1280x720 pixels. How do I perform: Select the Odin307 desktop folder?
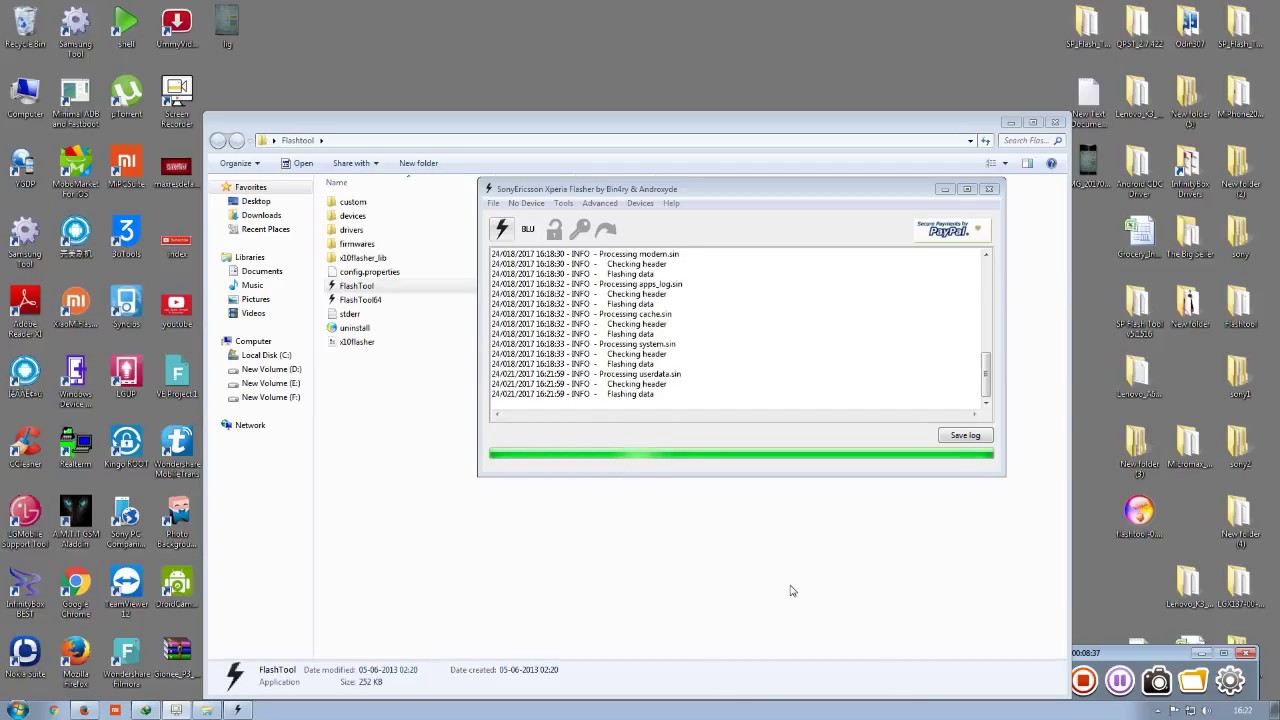click(1188, 28)
